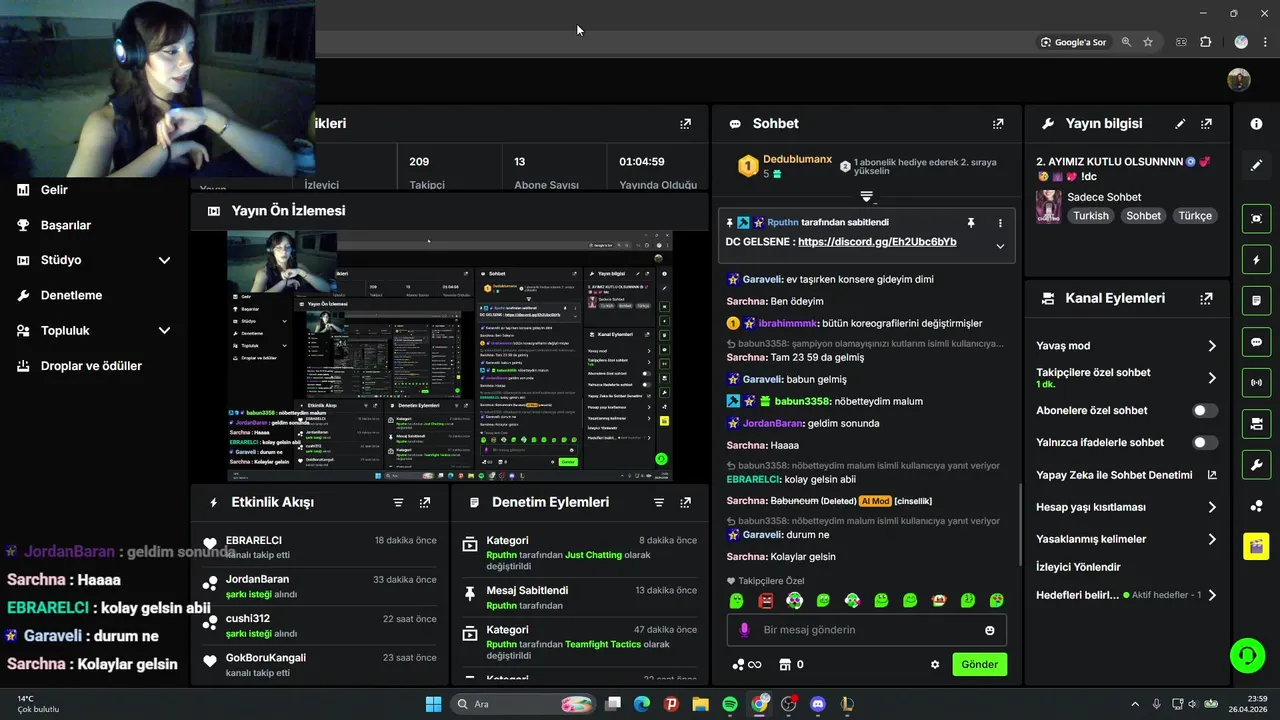Click cushi312 in the activity feed

click(x=248, y=618)
